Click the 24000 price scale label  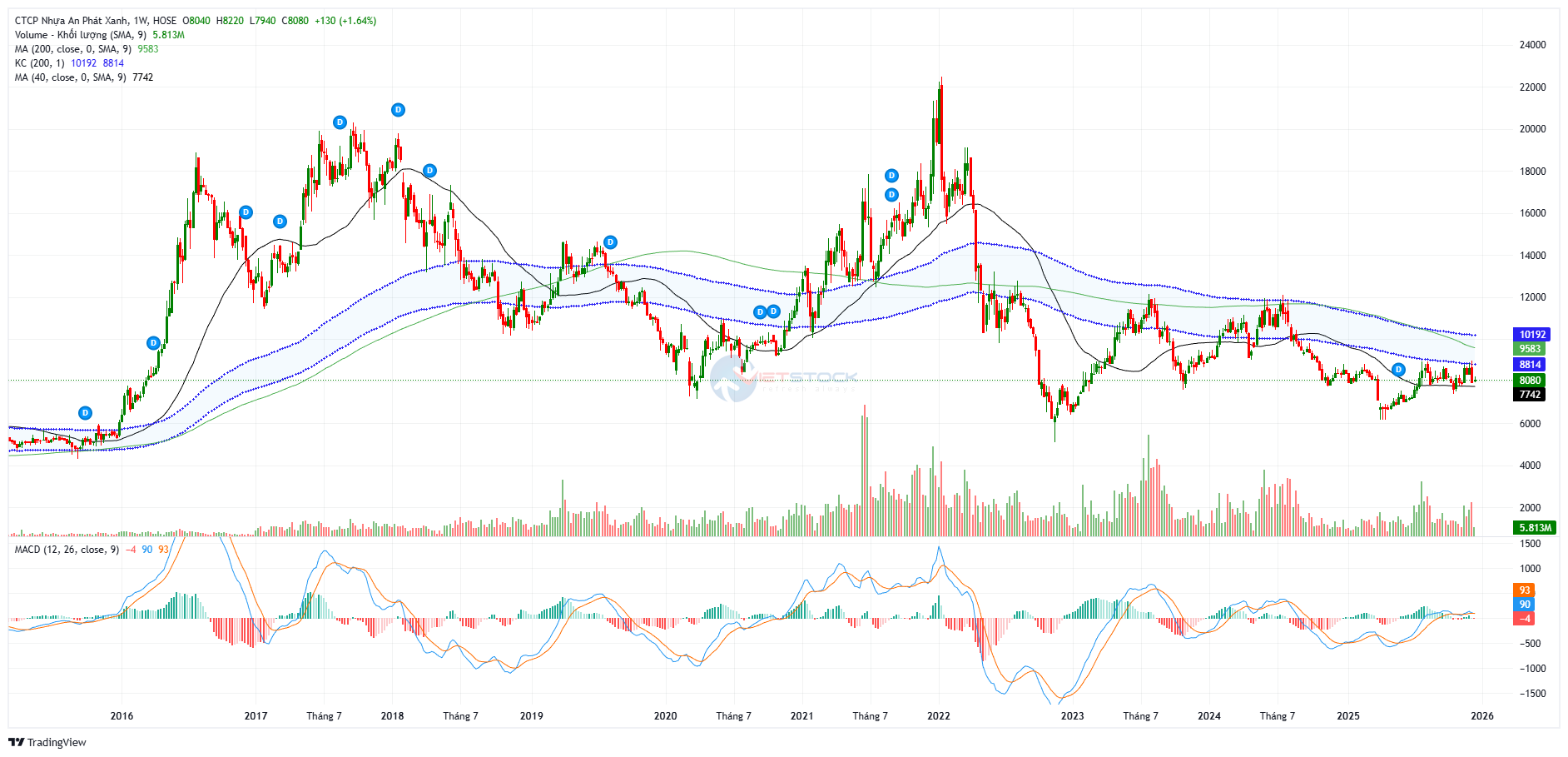[x=1532, y=45]
